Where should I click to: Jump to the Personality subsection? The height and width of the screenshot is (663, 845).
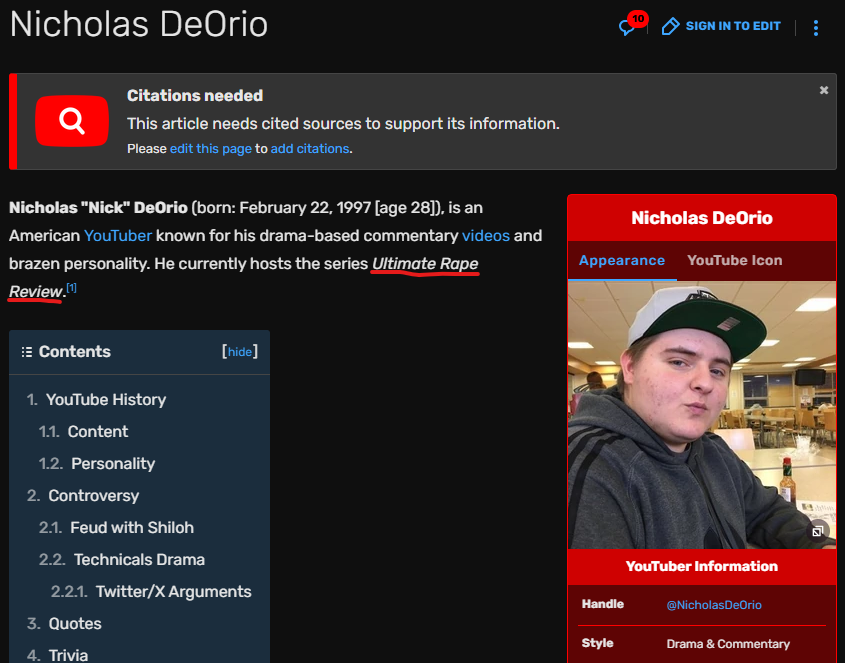pyautogui.click(x=113, y=464)
